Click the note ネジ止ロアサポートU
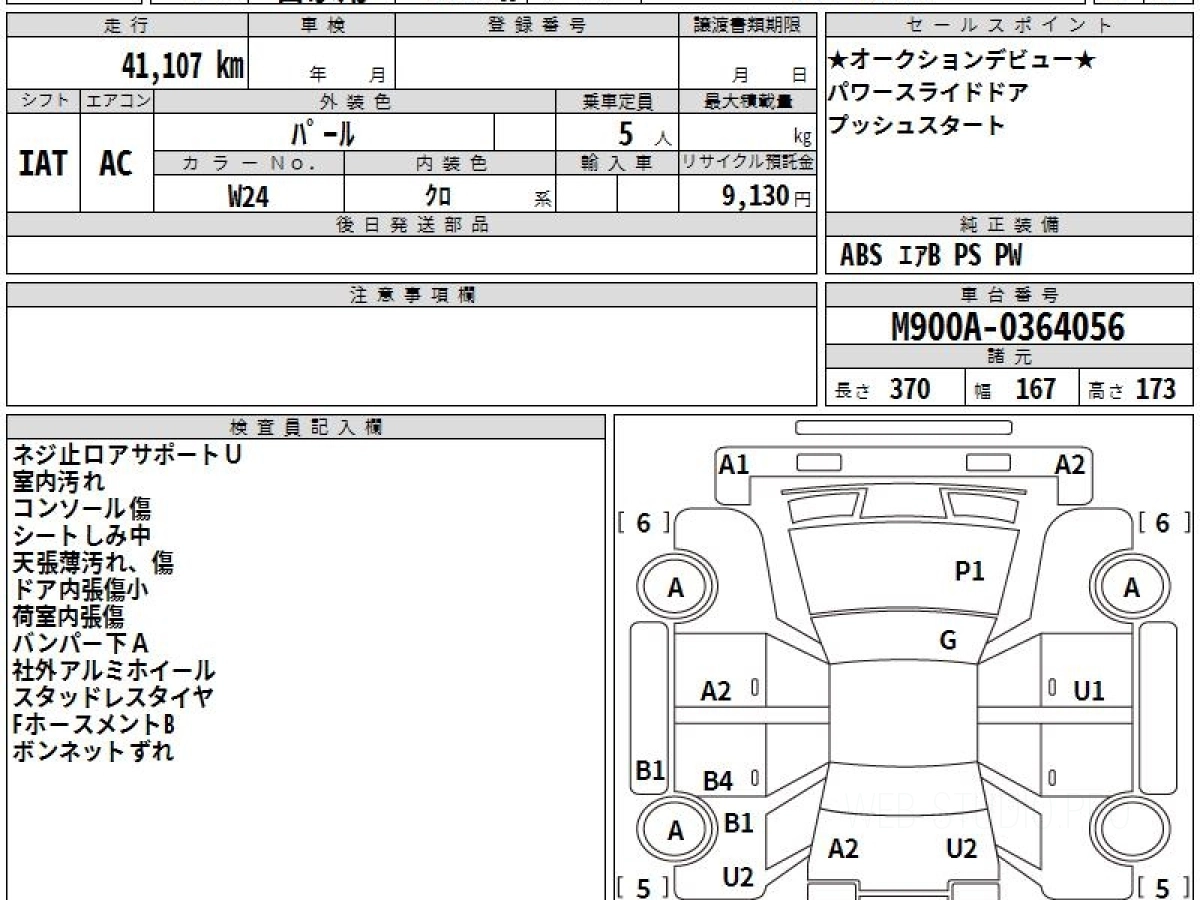The height and width of the screenshot is (900, 1200). pyautogui.click(x=127, y=455)
